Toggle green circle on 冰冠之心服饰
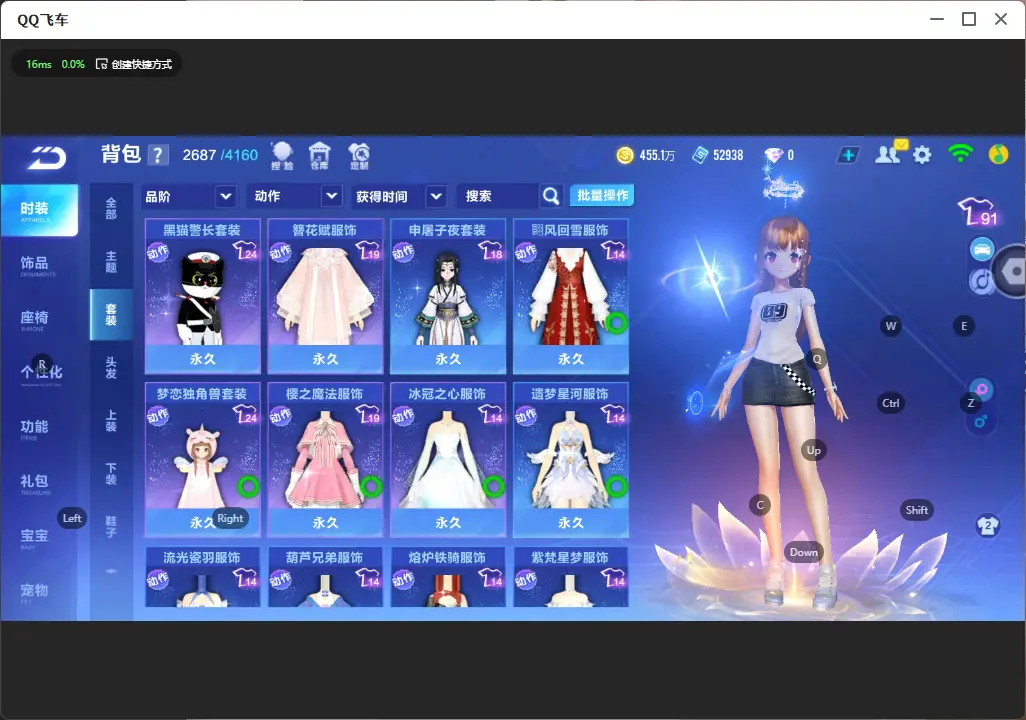Screen dimensions: 1026x720 [494, 486]
